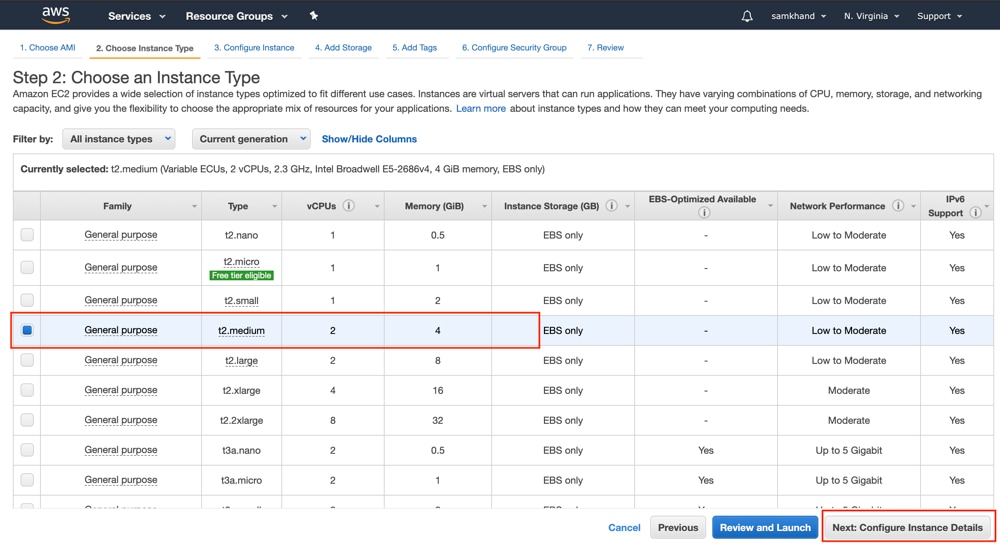This screenshot has height=546, width=1000.
Task: Switch to 6. Configure Security Group tab
Action: [x=514, y=47]
